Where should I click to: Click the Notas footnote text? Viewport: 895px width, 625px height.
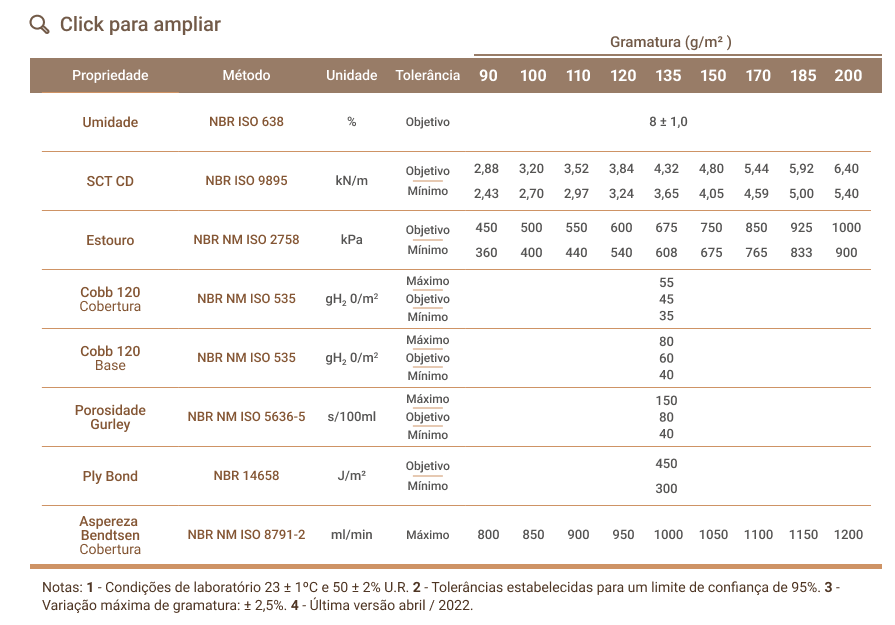coord(440,596)
